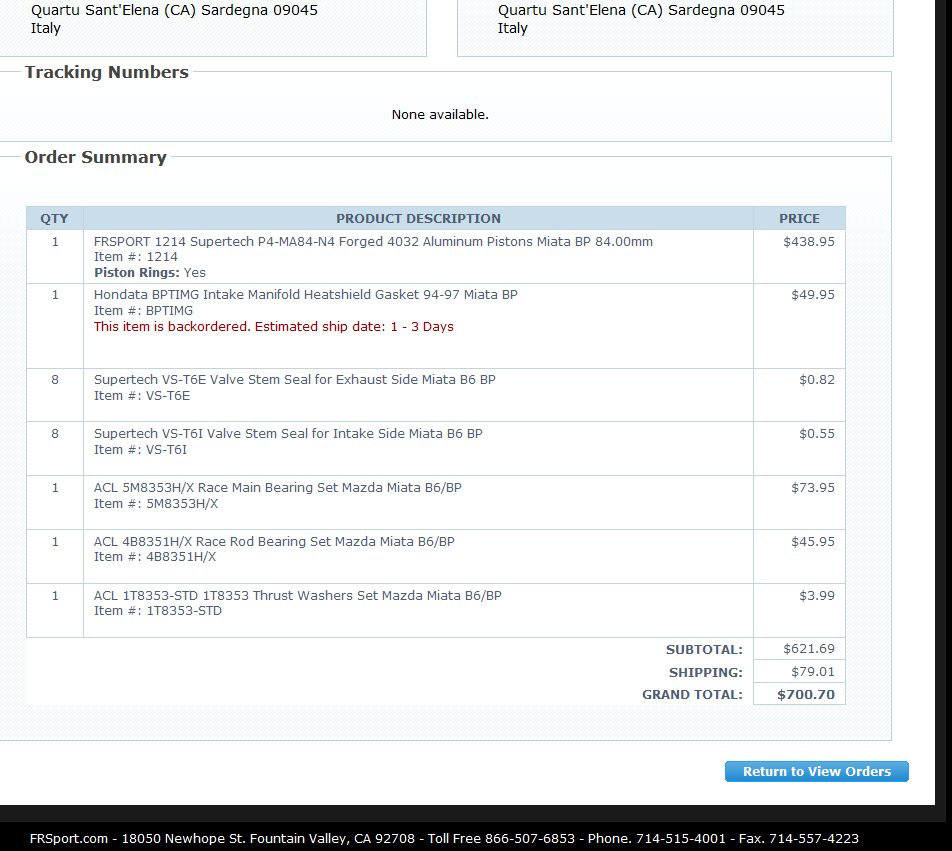Click the PRODUCT DESCRIPTION column header
Screen dimensions: 952x851
click(x=418, y=219)
